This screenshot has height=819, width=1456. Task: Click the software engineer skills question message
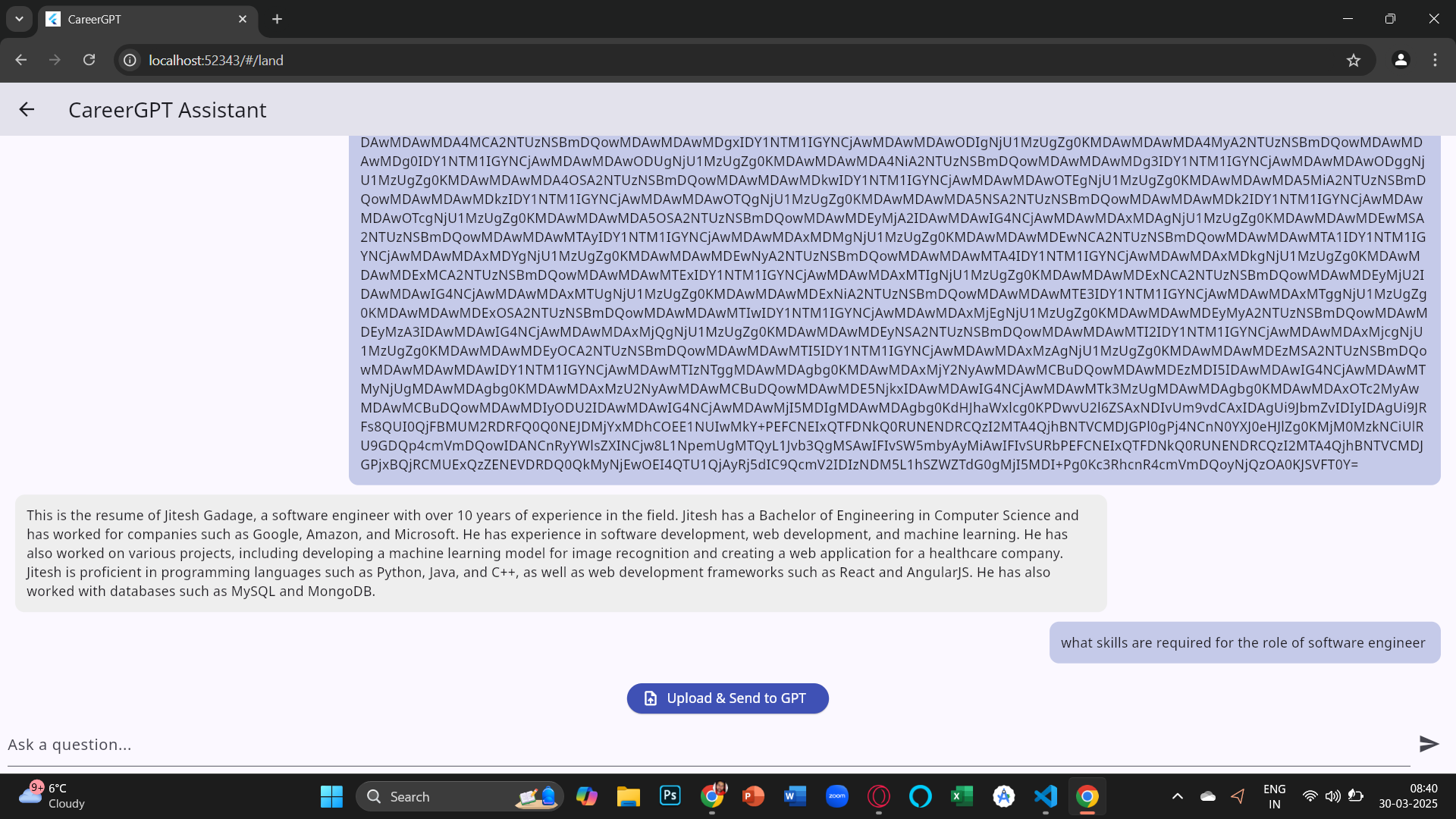click(1244, 643)
